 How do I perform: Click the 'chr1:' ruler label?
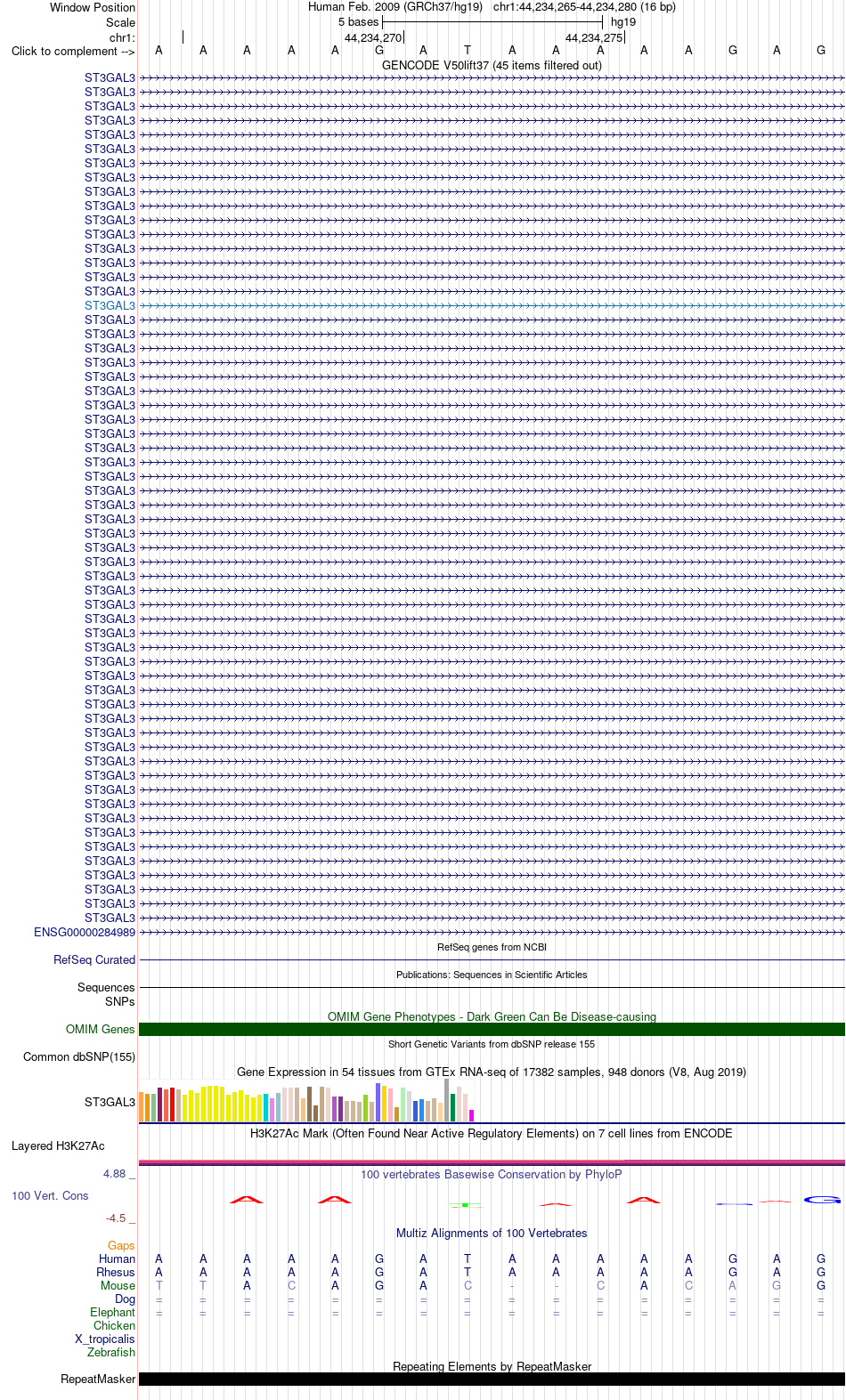pyautogui.click(x=122, y=37)
